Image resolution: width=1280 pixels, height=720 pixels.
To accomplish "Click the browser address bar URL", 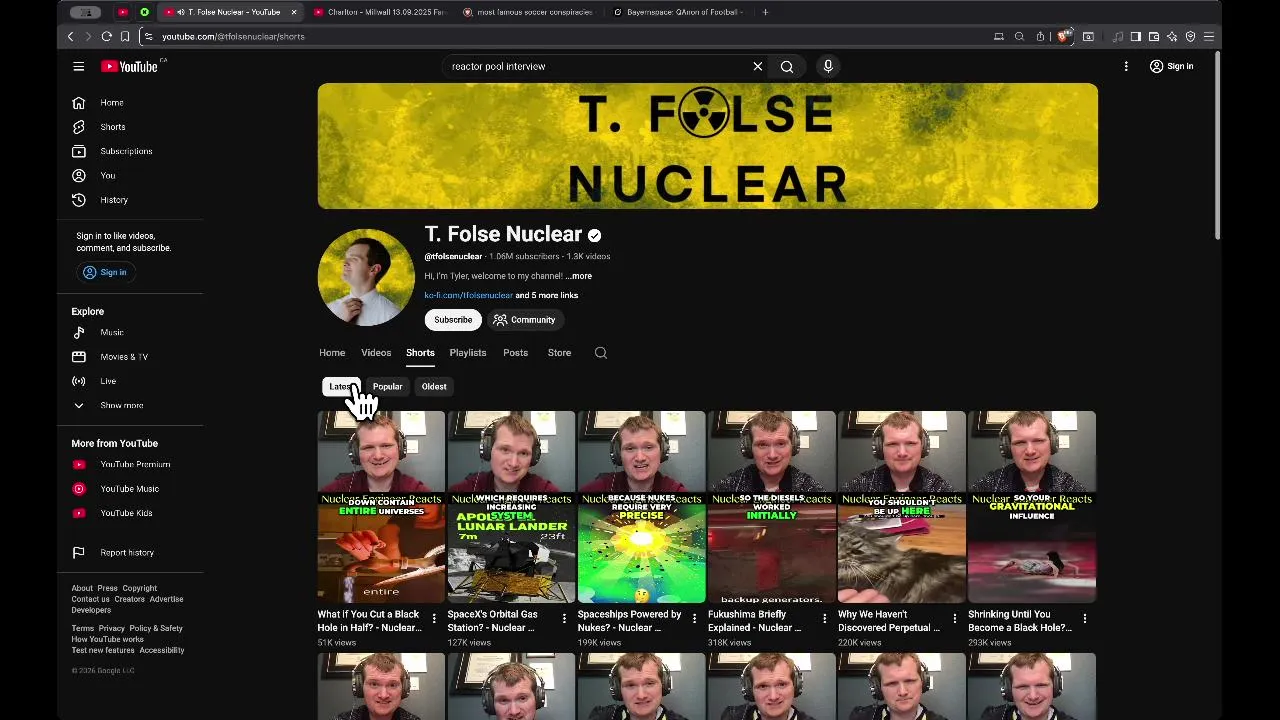I will point(233,36).
